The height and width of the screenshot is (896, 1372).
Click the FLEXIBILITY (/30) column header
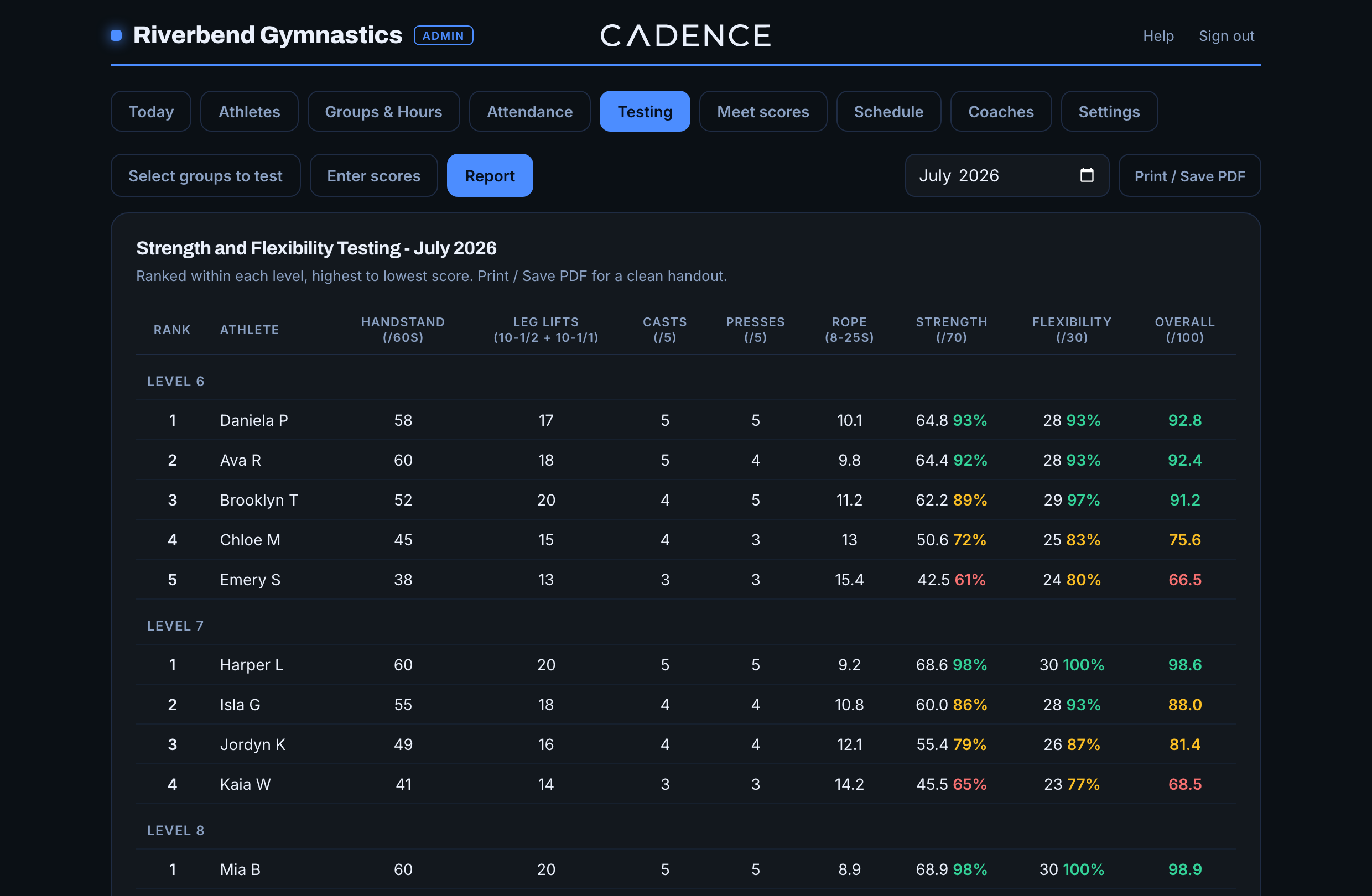tap(1072, 330)
